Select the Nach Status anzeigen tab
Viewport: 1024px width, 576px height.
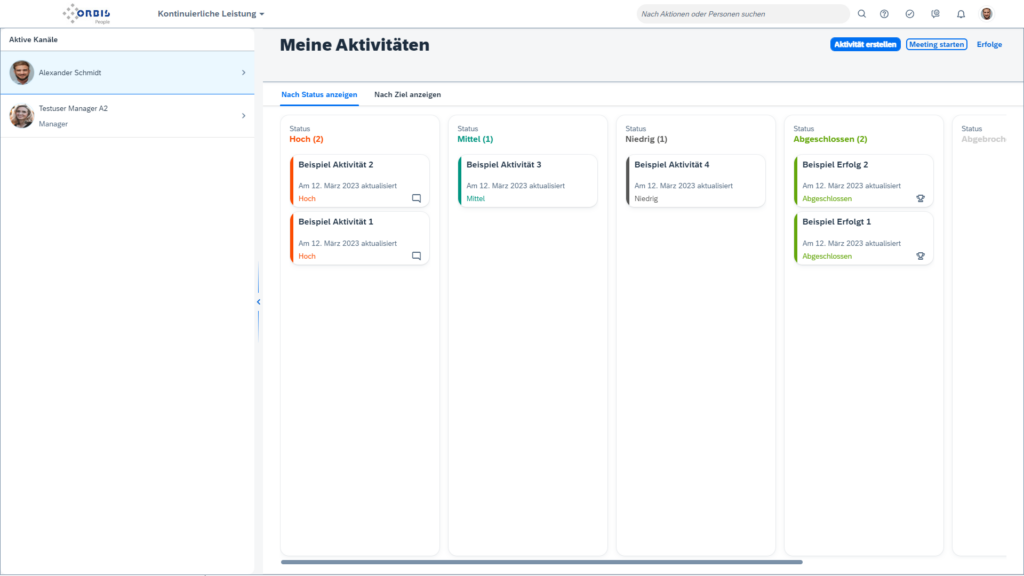point(320,94)
